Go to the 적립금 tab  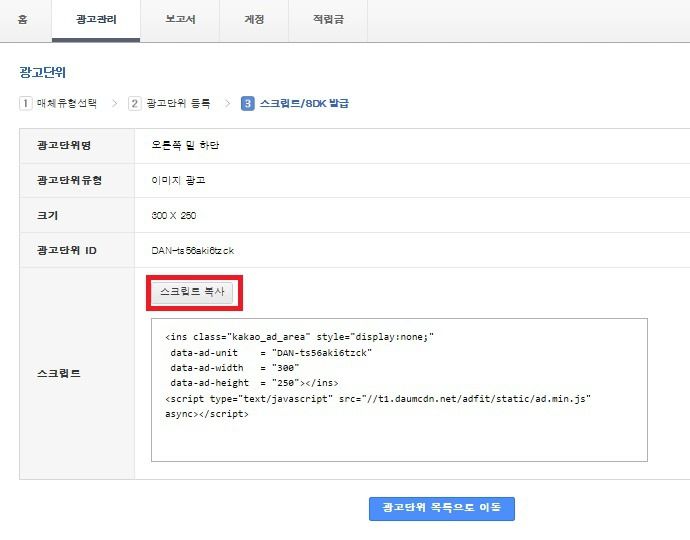328,19
